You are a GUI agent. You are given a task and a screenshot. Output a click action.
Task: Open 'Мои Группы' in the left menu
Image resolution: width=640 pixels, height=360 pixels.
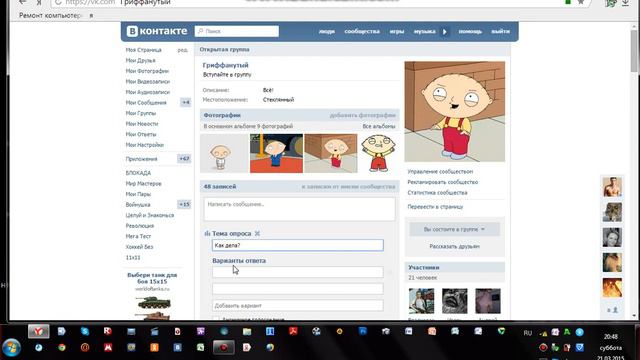(141, 113)
